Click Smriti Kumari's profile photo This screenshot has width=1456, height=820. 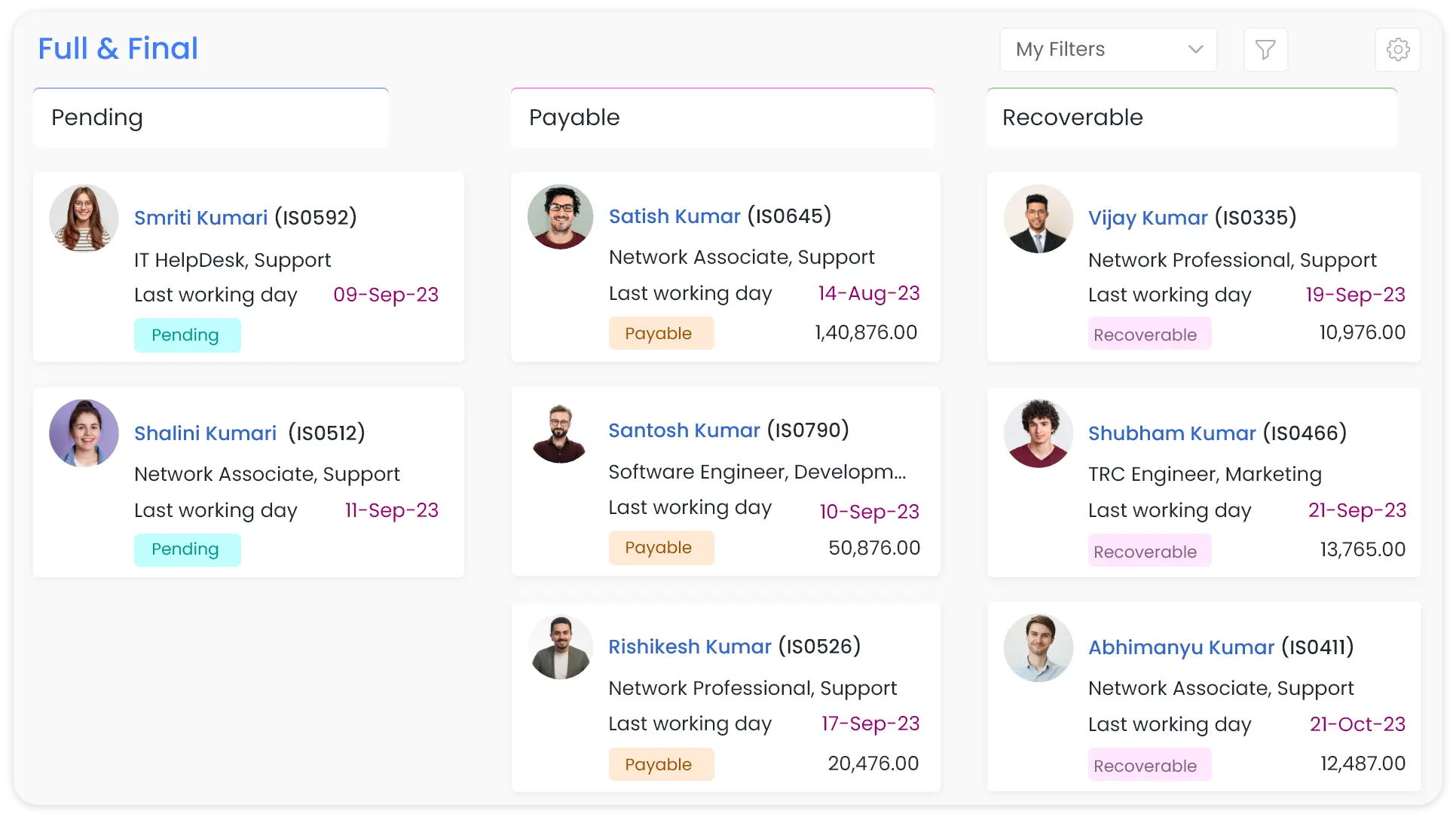pos(84,219)
